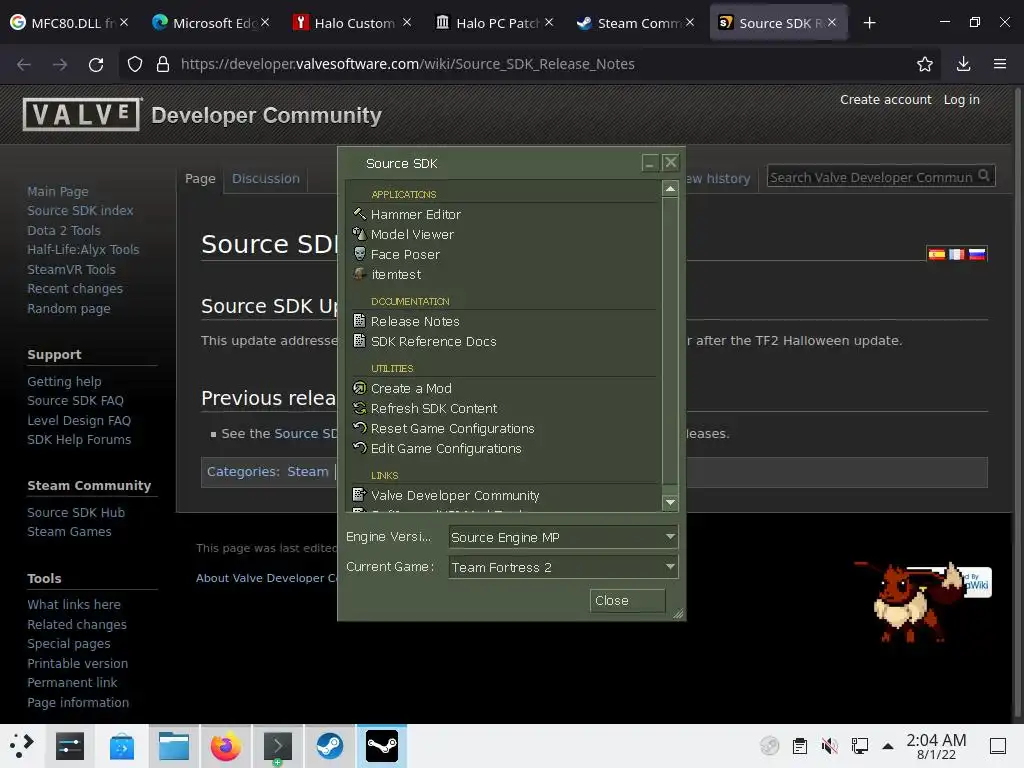Screen dimensions: 1024x768
Task: Minimize the Source SDK dialog
Action: (649, 163)
